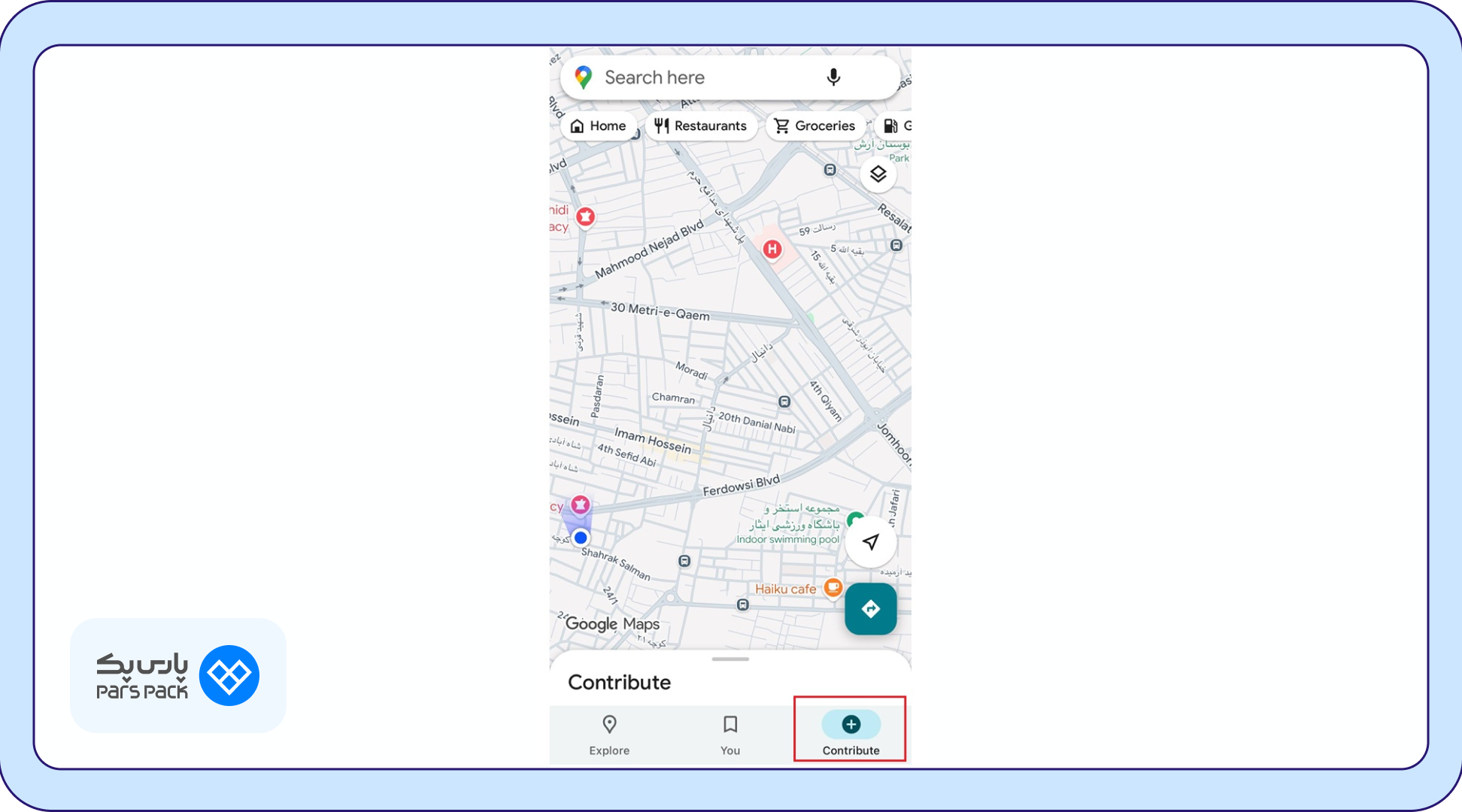The width and height of the screenshot is (1462, 812).
Task: Click the Indoor swimming pool label
Action: click(x=787, y=540)
